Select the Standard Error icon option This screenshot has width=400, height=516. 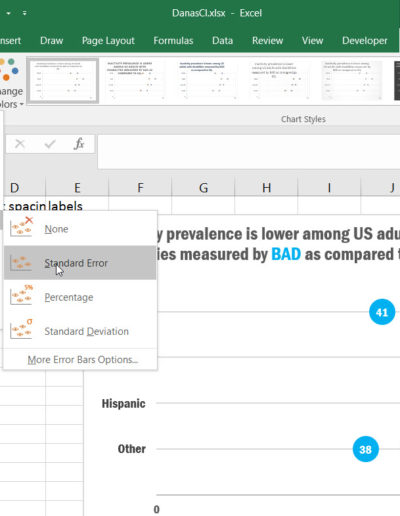[x=21, y=263]
